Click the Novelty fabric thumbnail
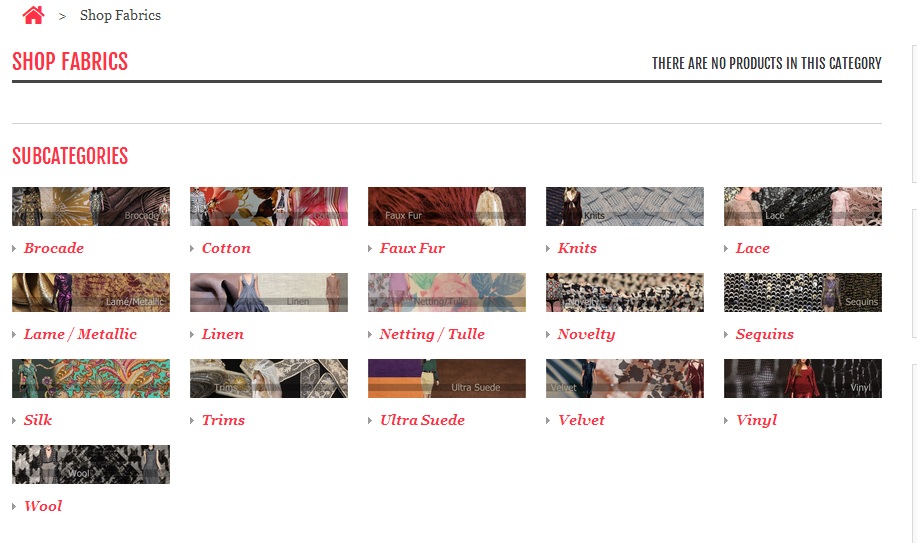Screen dimensions: 917x543 pyautogui.click(x=625, y=293)
